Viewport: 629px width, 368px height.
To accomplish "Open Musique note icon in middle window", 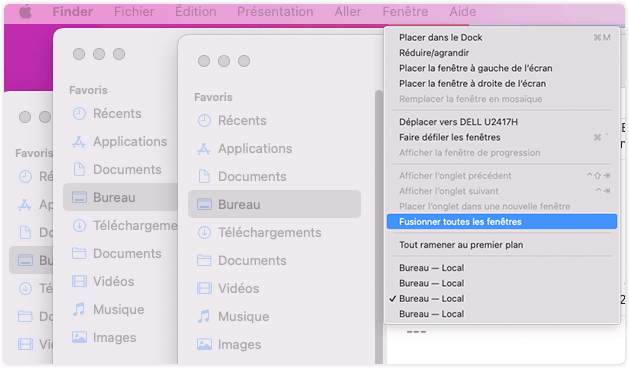I will coord(79,309).
